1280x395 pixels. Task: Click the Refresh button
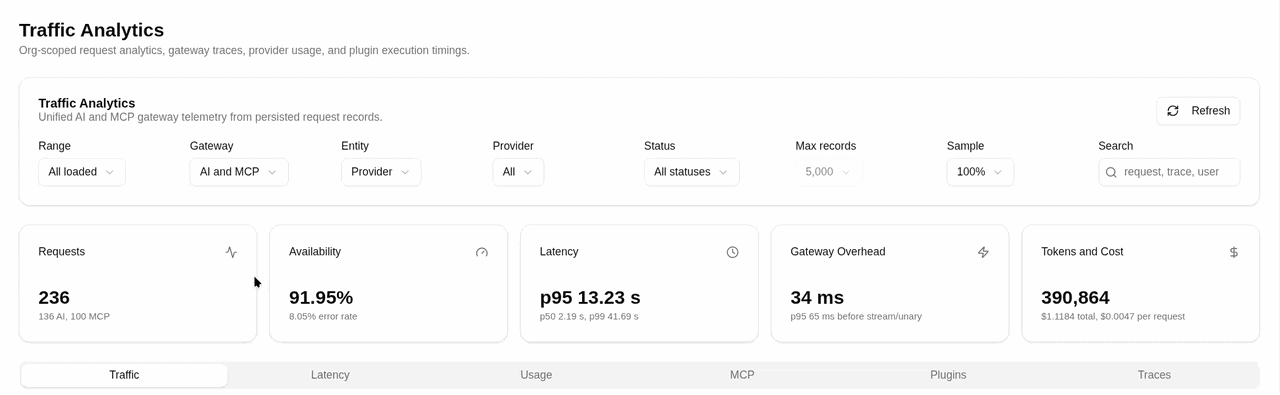(1198, 111)
